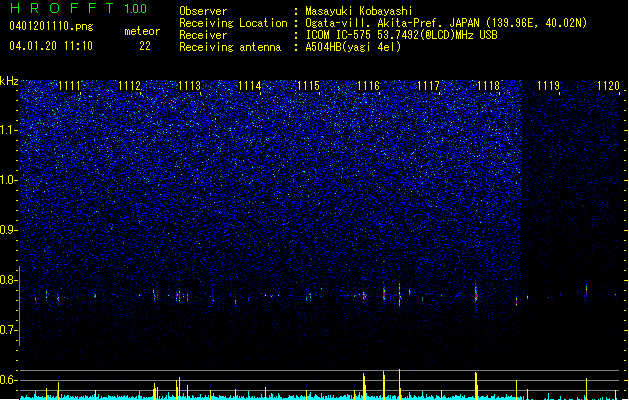Viewport: 629px width, 400px height.
Task: Click the 1119 time axis label
Action: coord(548,86)
